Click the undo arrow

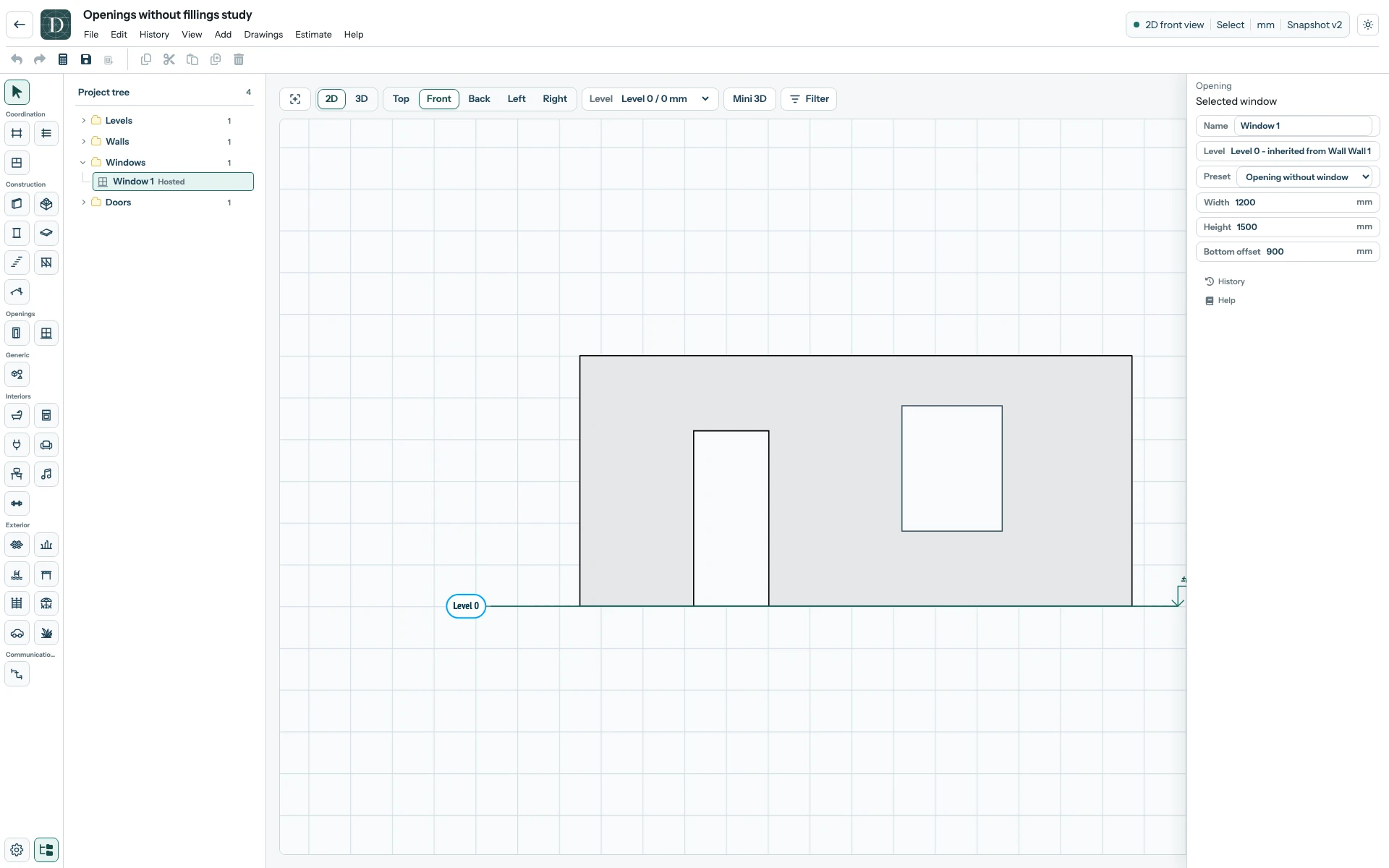point(17,59)
